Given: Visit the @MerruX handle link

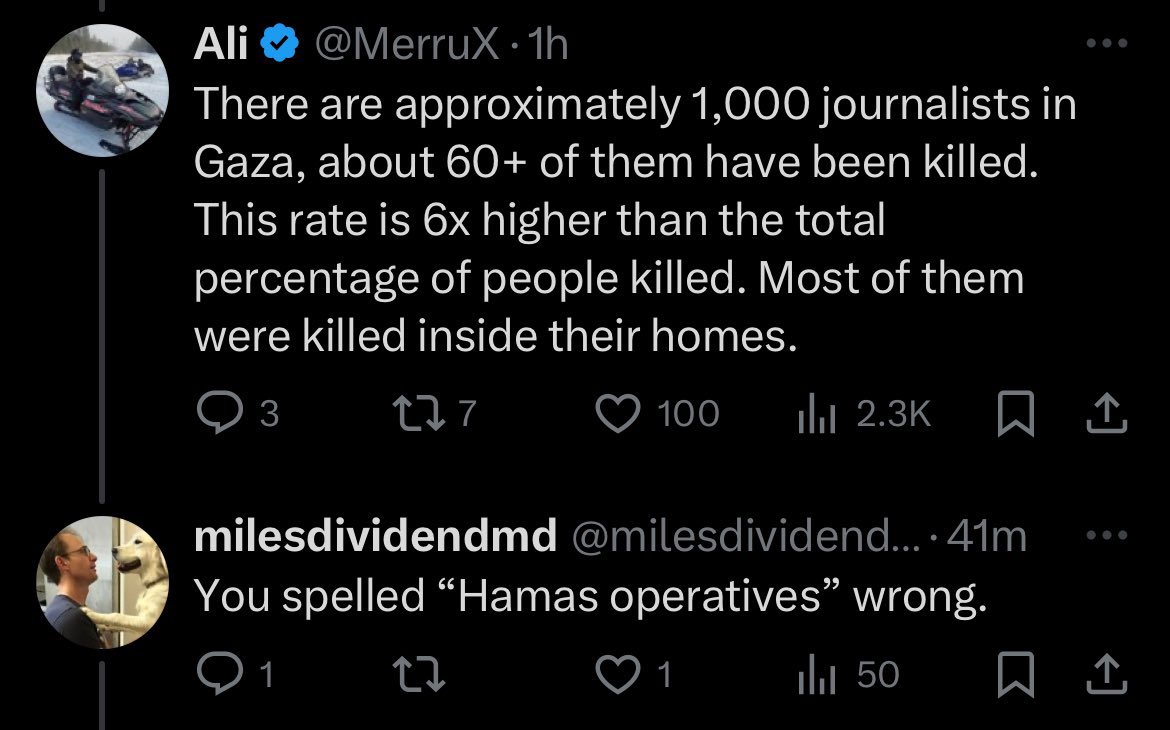Looking at the screenshot, I should click(x=407, y=45).
